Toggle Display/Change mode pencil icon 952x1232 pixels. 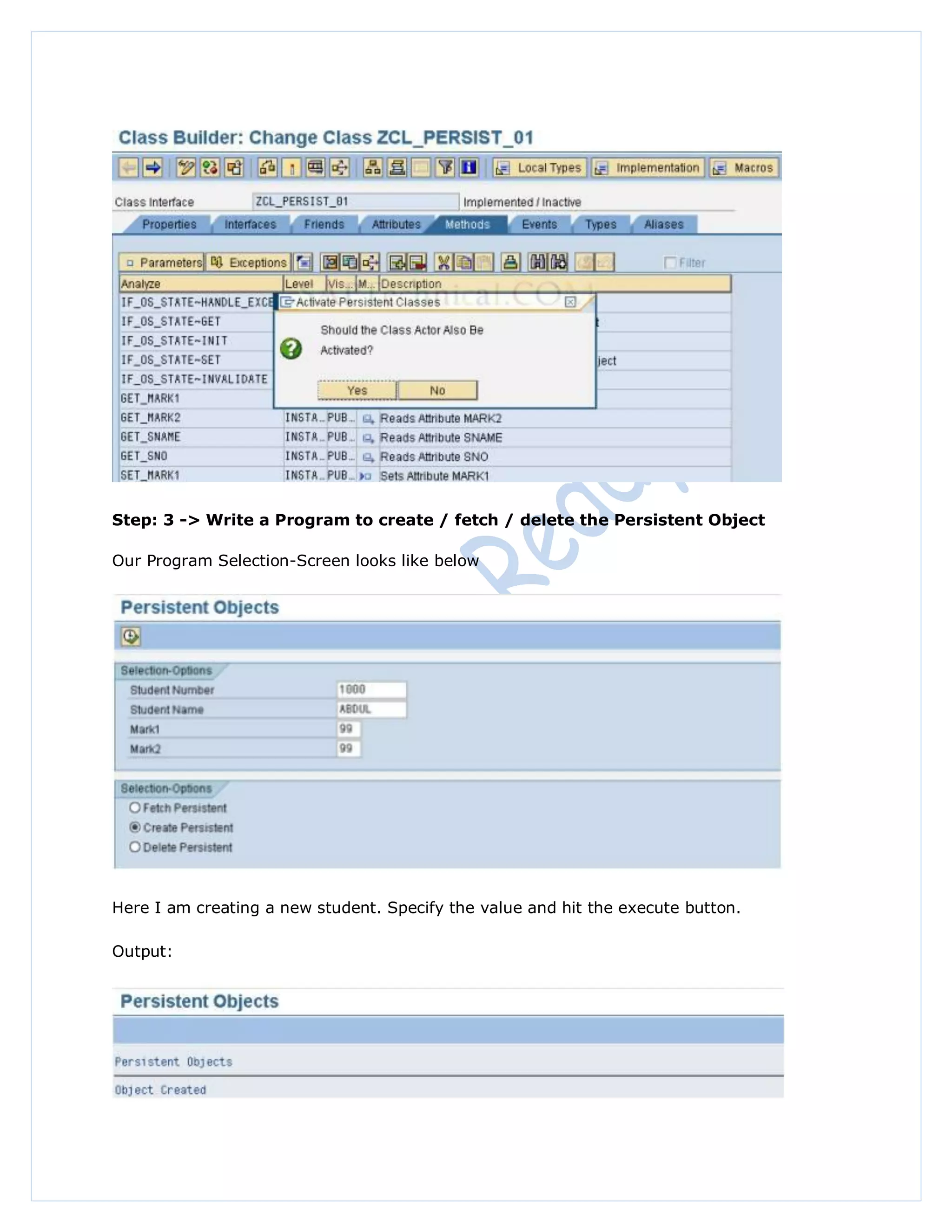(x=185, y=167)
